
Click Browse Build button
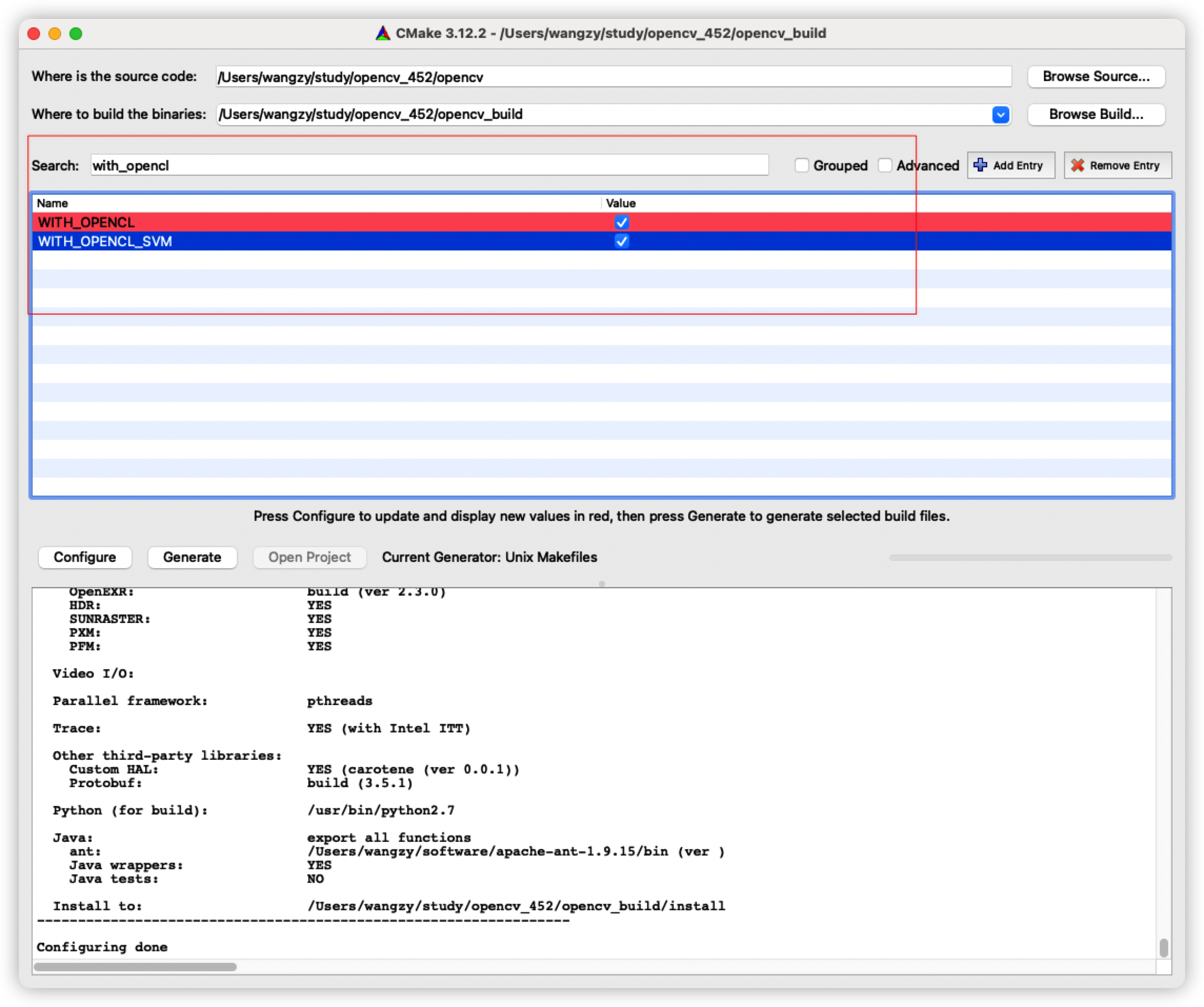1096,114
